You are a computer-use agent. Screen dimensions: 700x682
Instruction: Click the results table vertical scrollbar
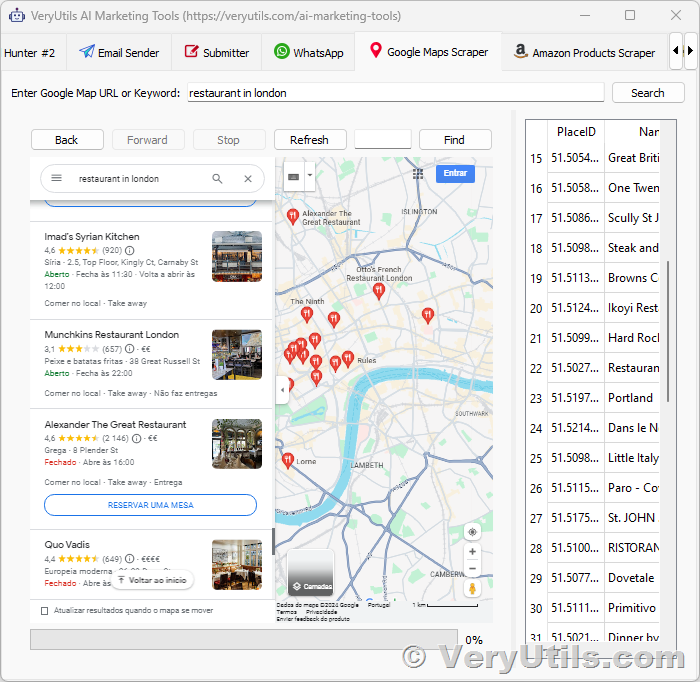(x=668, y=331)
